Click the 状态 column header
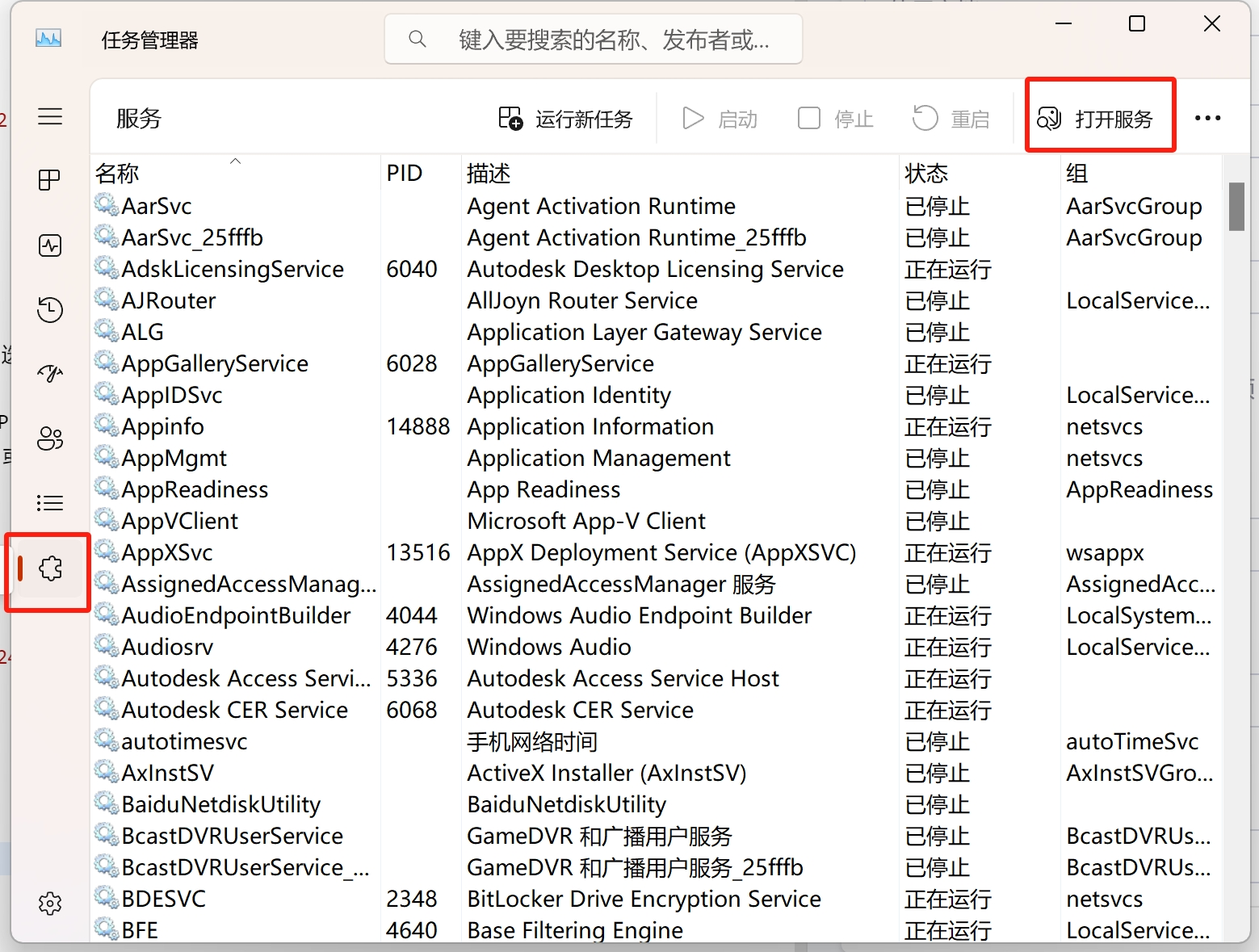1259x952 pixels. click(x=925, y=172)
